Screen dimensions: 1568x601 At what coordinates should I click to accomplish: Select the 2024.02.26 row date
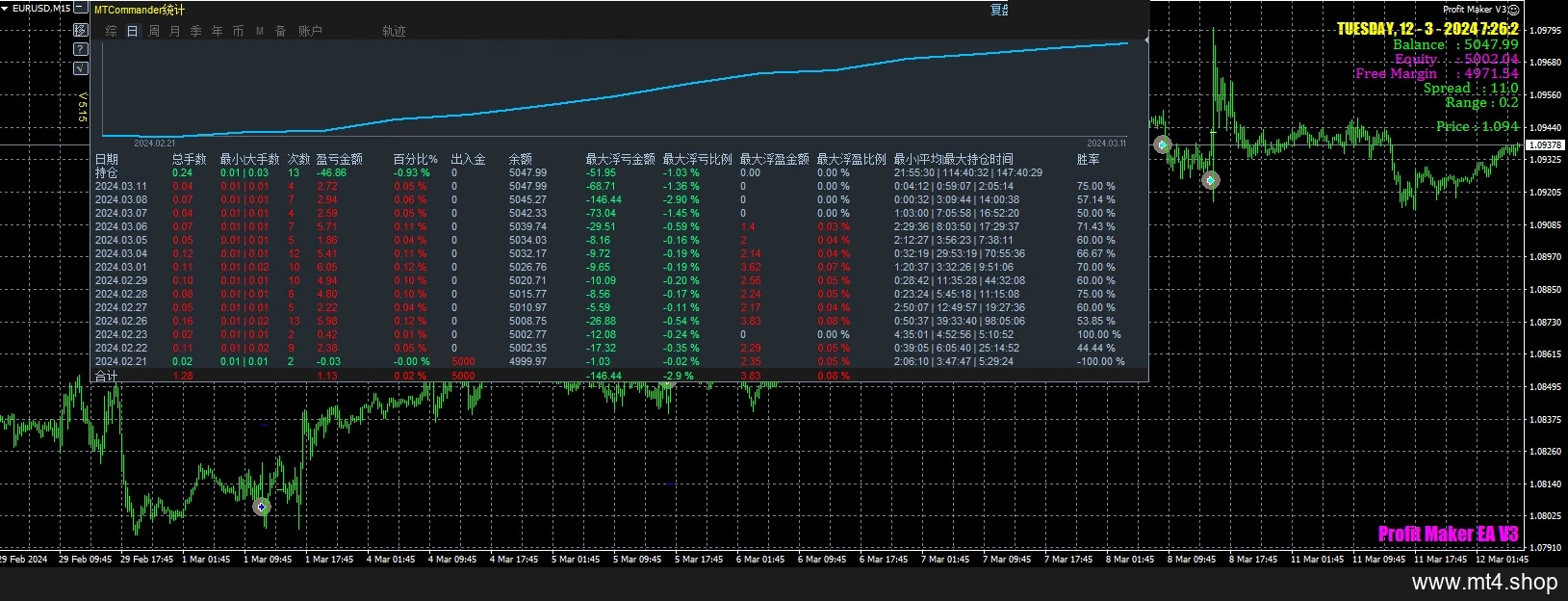[x=121, y=321]
